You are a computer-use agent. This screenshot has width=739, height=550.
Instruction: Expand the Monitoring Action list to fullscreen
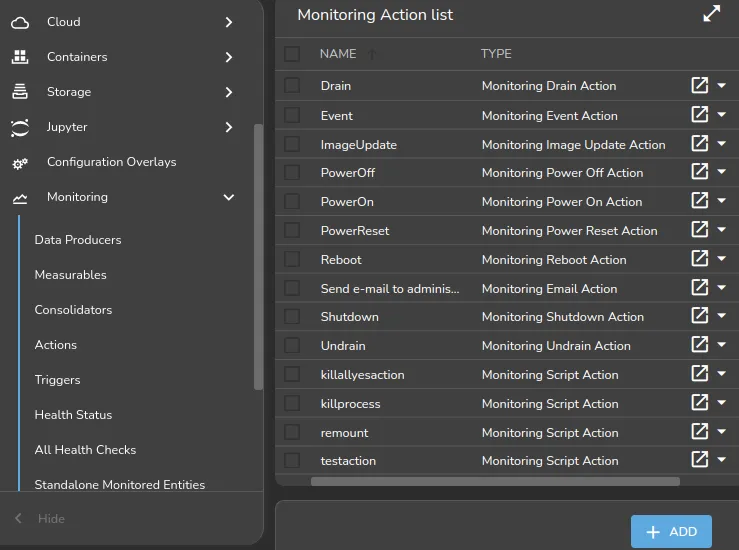point(712,13)
